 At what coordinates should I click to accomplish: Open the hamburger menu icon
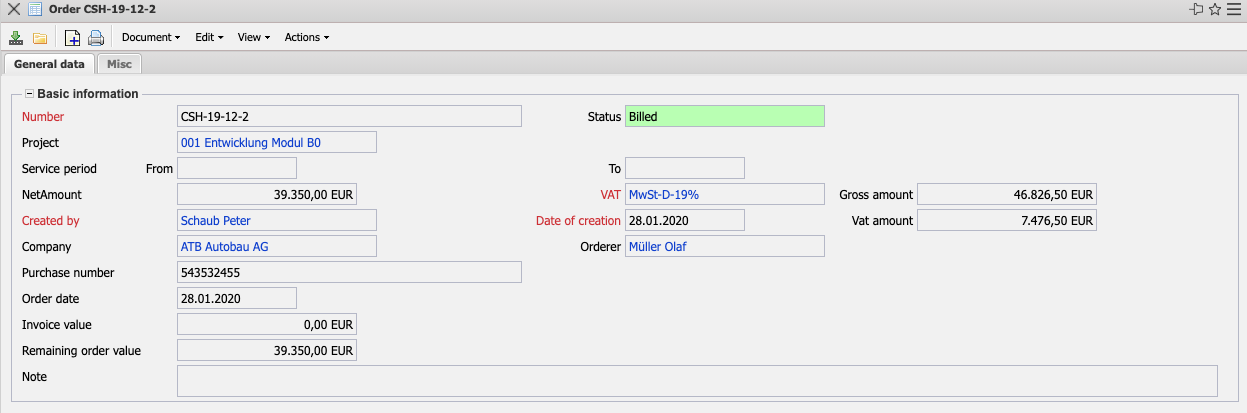pos(1234,9)
